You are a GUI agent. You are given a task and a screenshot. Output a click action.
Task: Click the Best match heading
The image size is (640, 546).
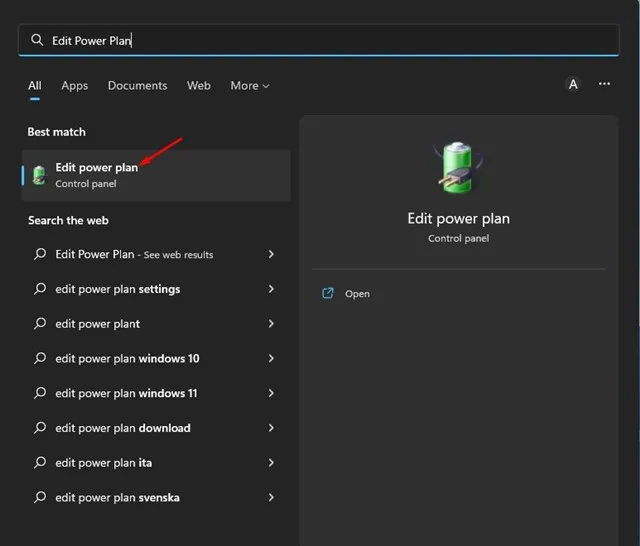coord(57,132)
